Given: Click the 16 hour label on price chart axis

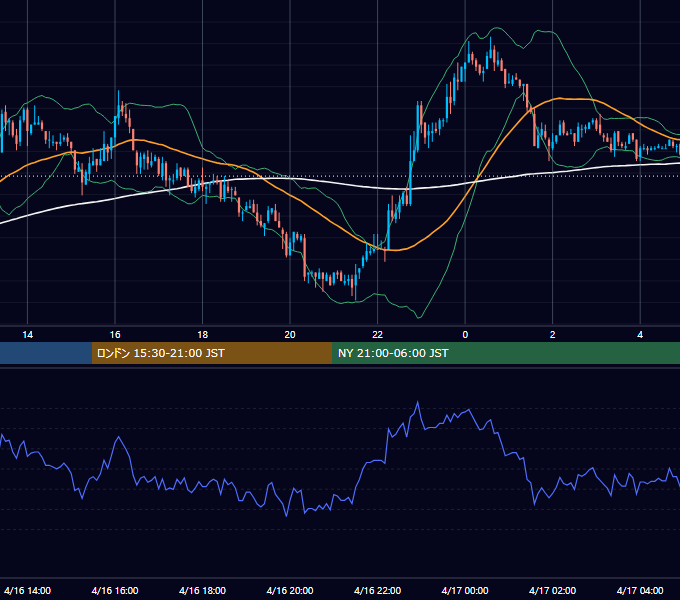Looking at the screenshot, I should click(115, 335).
